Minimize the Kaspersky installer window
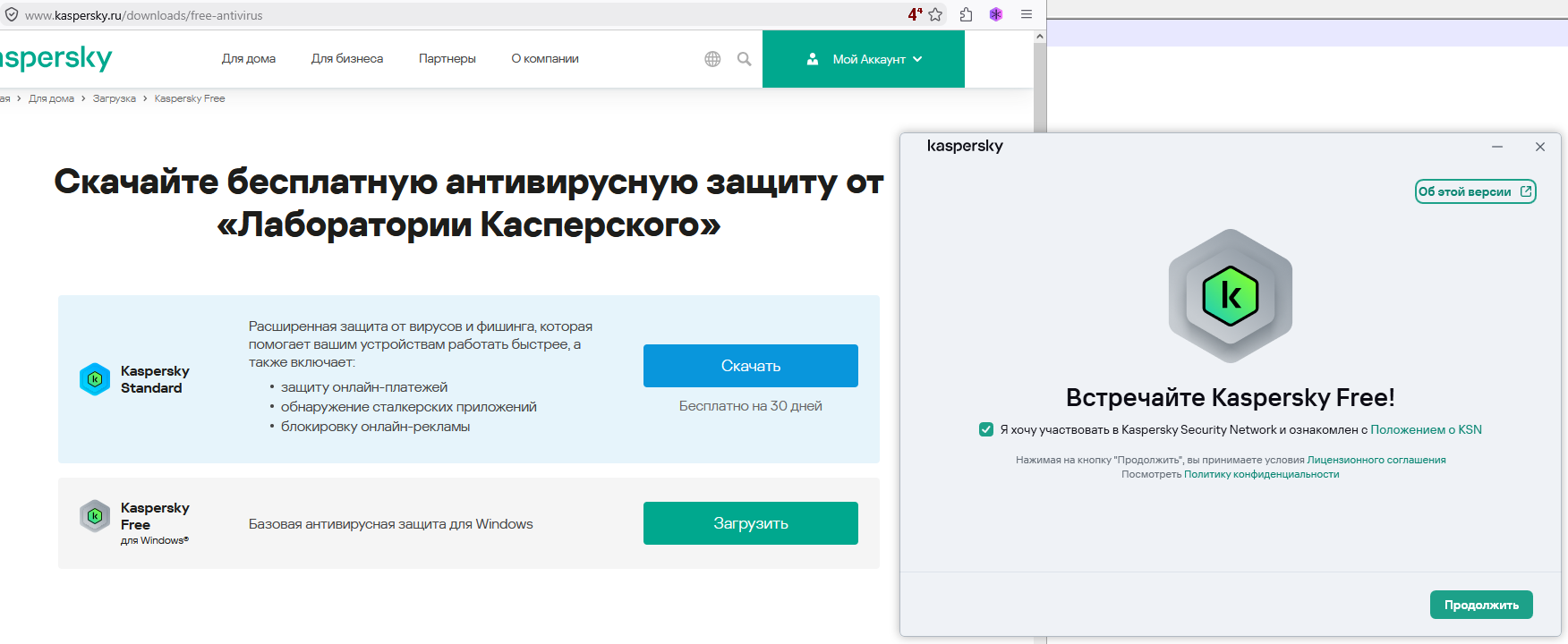This screenshot has width=1568, height=644. [x=1497, y=147]
